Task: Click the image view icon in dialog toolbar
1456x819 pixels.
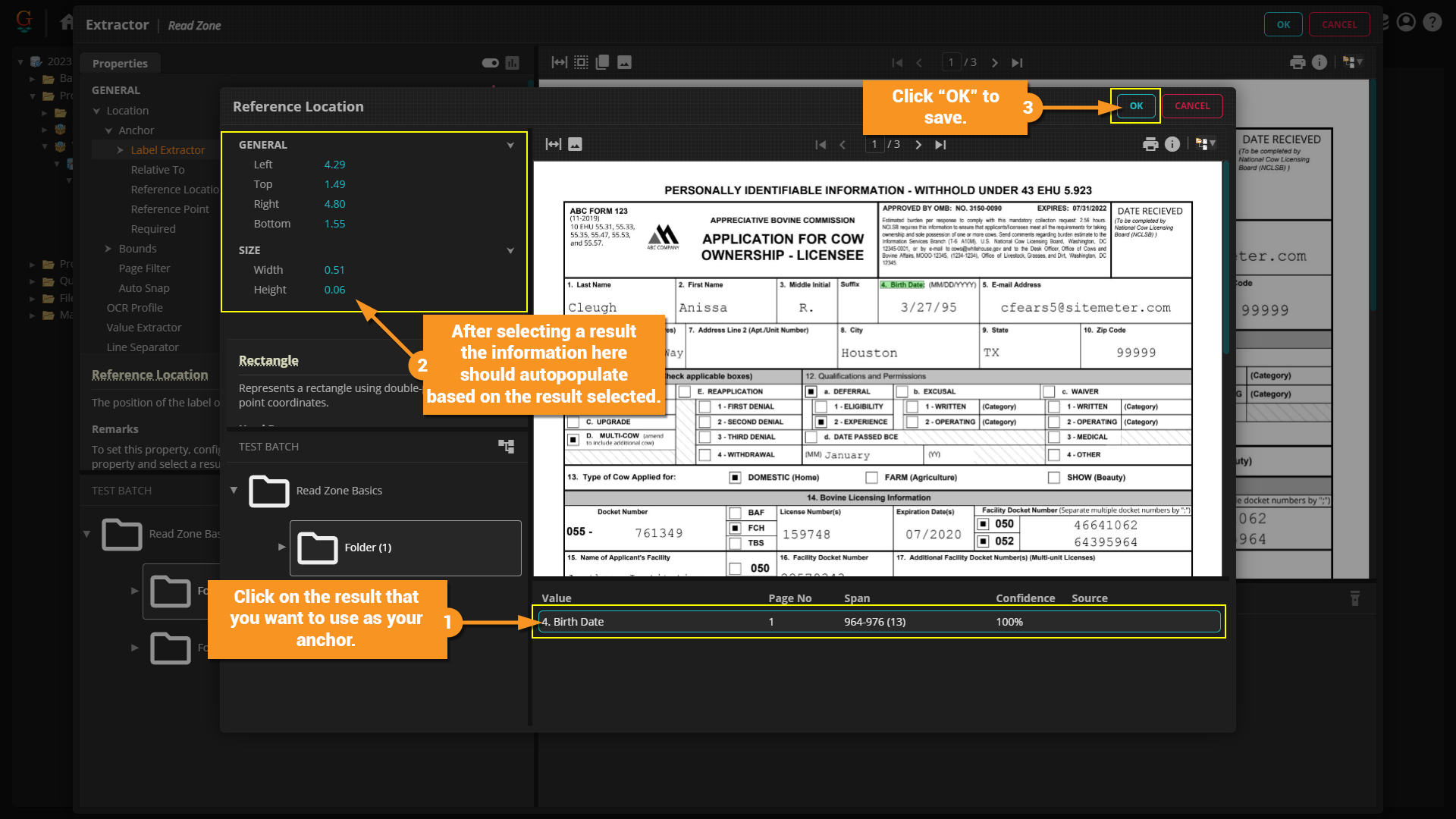Action: (x=576, y=144)
